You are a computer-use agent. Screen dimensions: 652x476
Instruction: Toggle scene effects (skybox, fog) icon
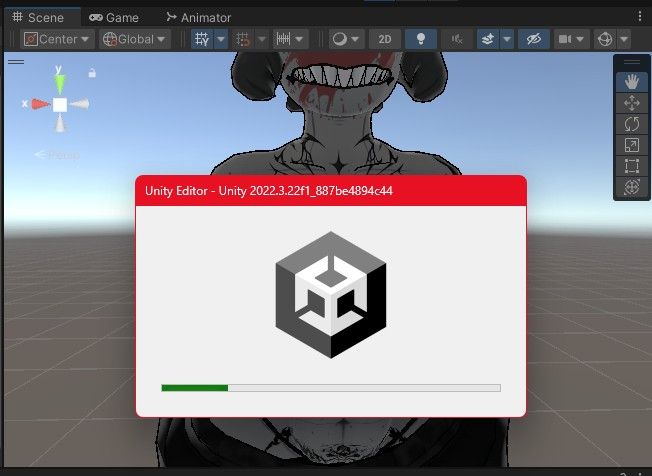[x=488, y=39]
